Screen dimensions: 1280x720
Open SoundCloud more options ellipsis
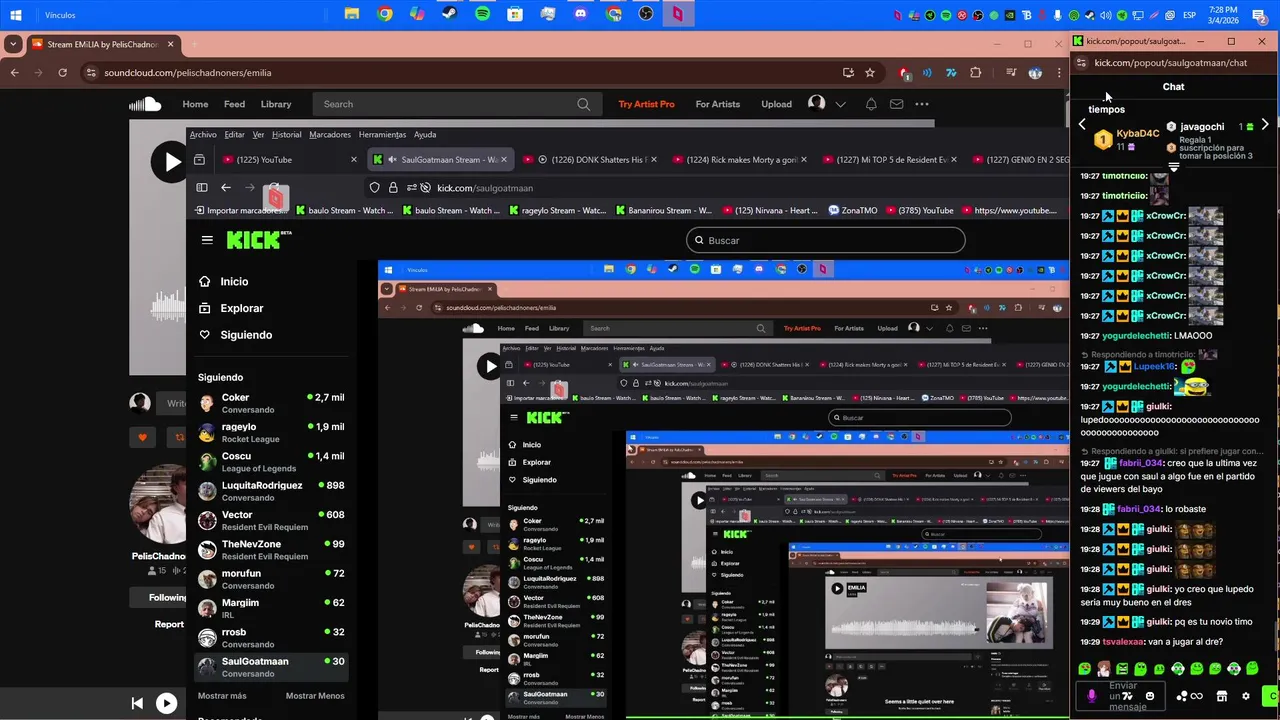coord(922,104)
